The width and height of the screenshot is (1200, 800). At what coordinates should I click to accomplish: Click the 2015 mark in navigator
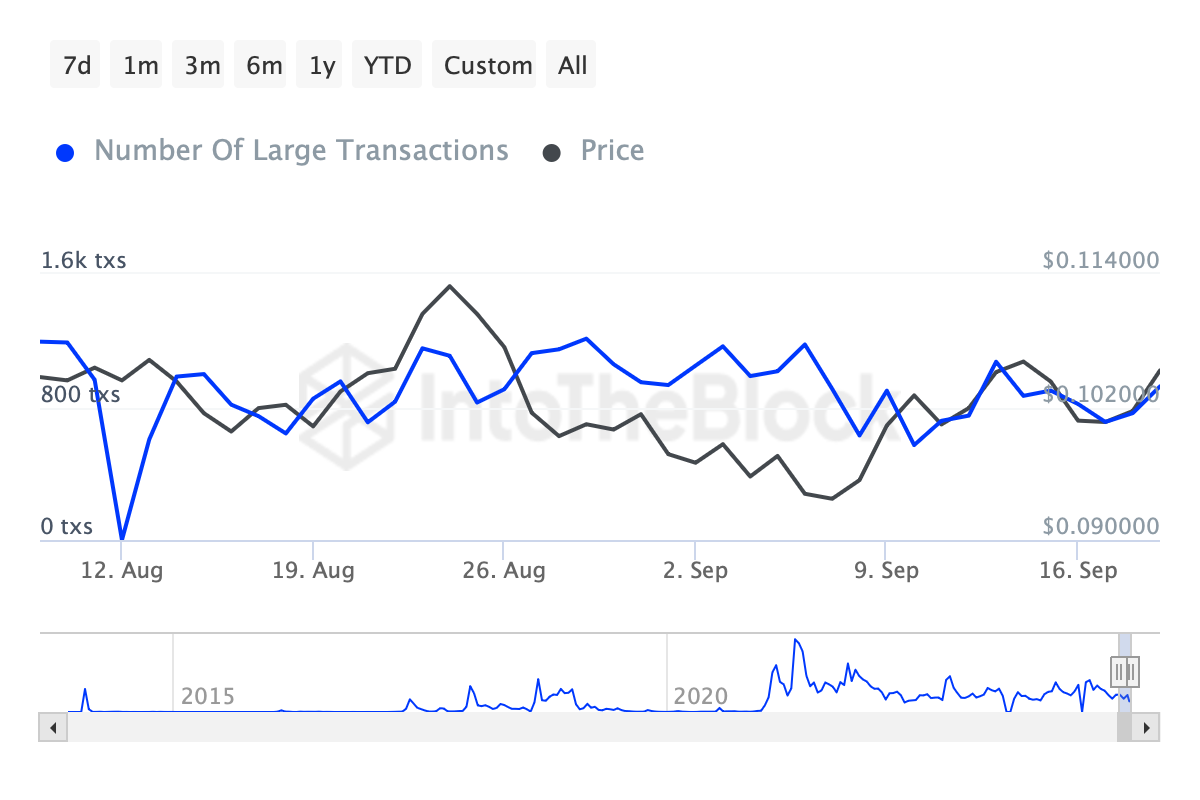pos(208,695)
